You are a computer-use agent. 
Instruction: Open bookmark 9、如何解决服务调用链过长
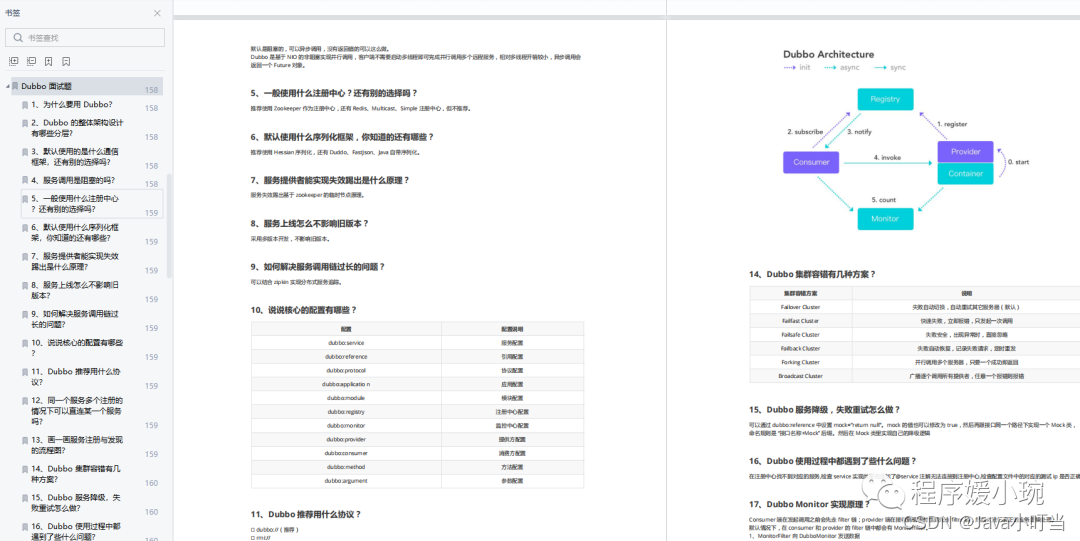75,318
